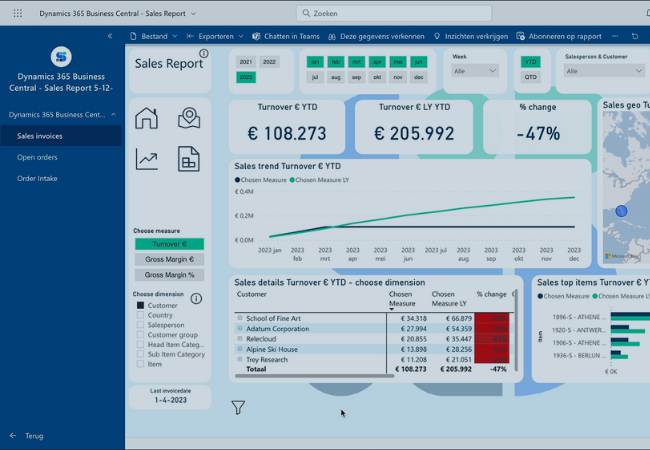Select the YTD period button
650x450 pixels.
click(x=531, y=62)
